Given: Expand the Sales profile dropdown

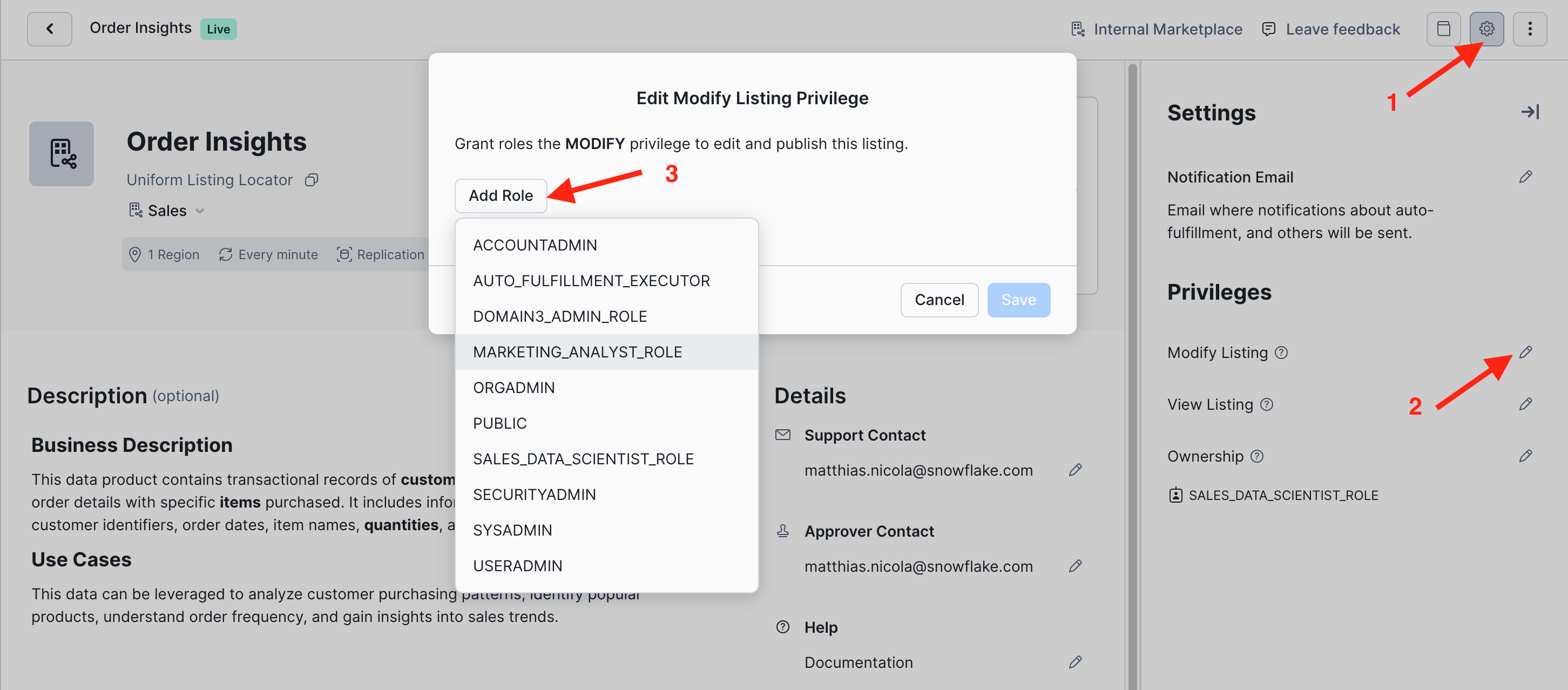Looking at the screenshot, I should (200, 211).
